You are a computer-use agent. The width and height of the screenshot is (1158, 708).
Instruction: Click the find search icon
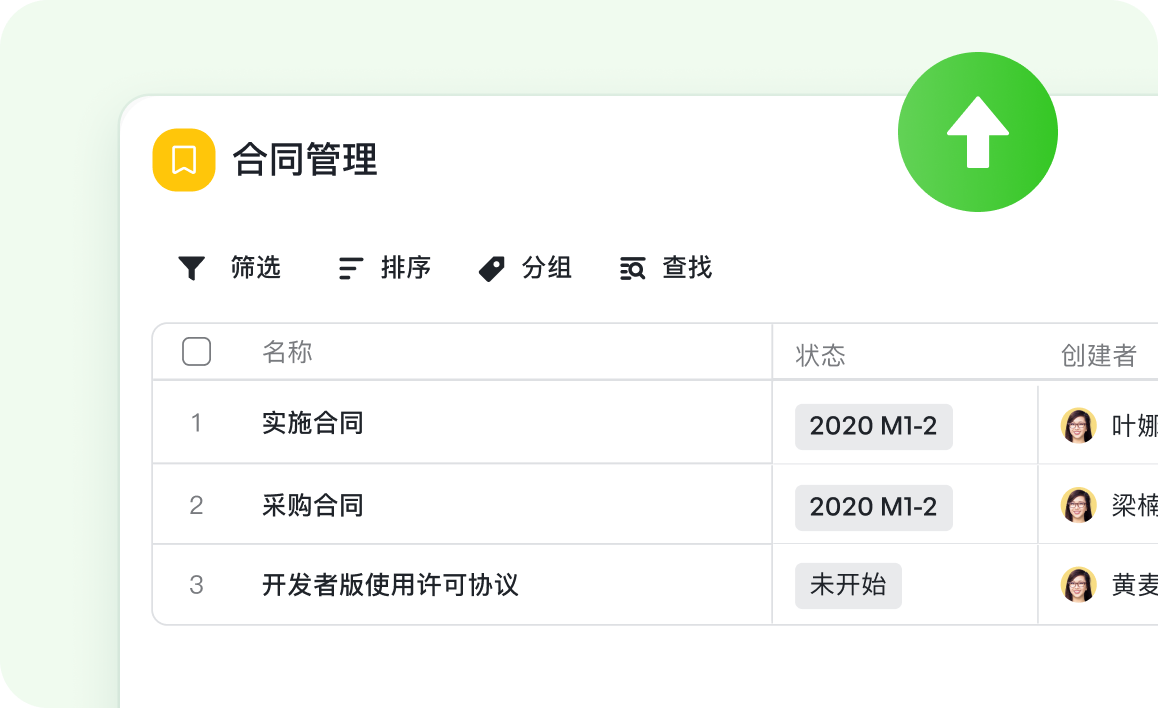pyautogui.click(x=632, y=268)
